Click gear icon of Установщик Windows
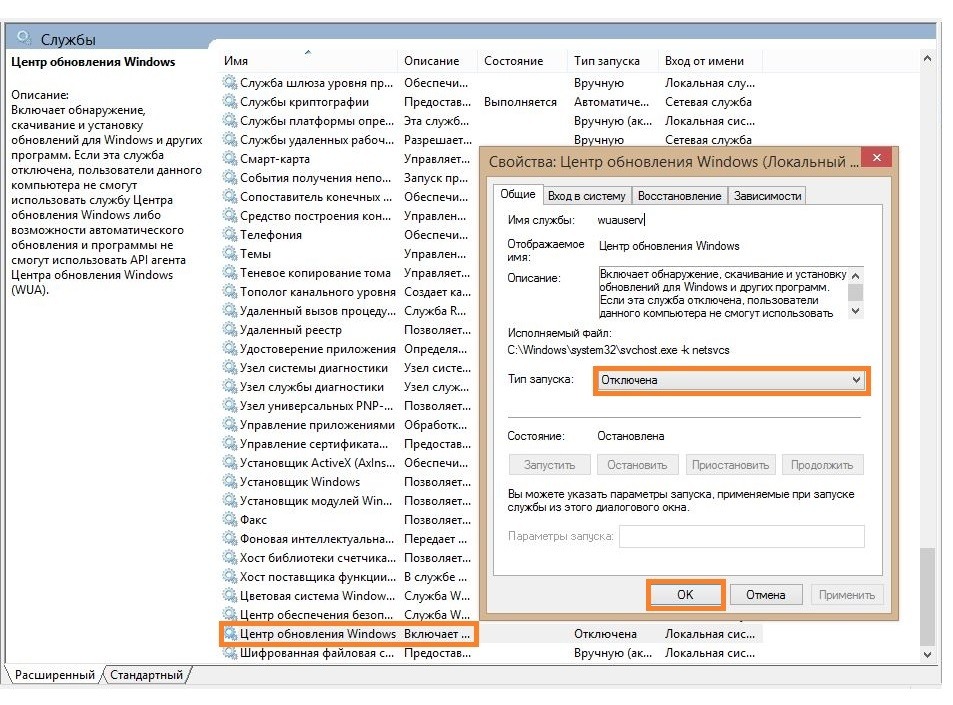The height and width of the screenshot is (705, 953). click(229, 481)
